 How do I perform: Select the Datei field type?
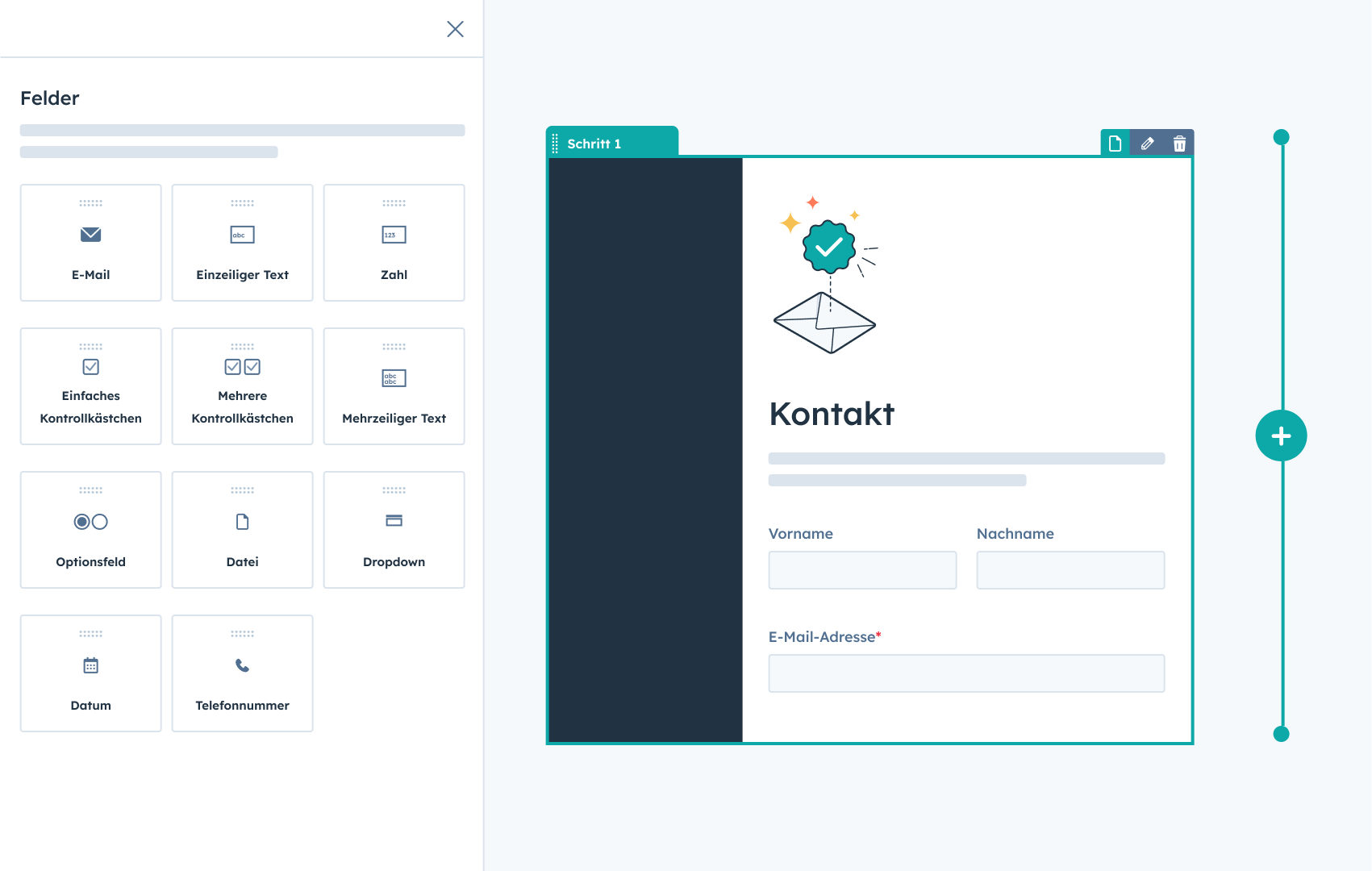242,529
